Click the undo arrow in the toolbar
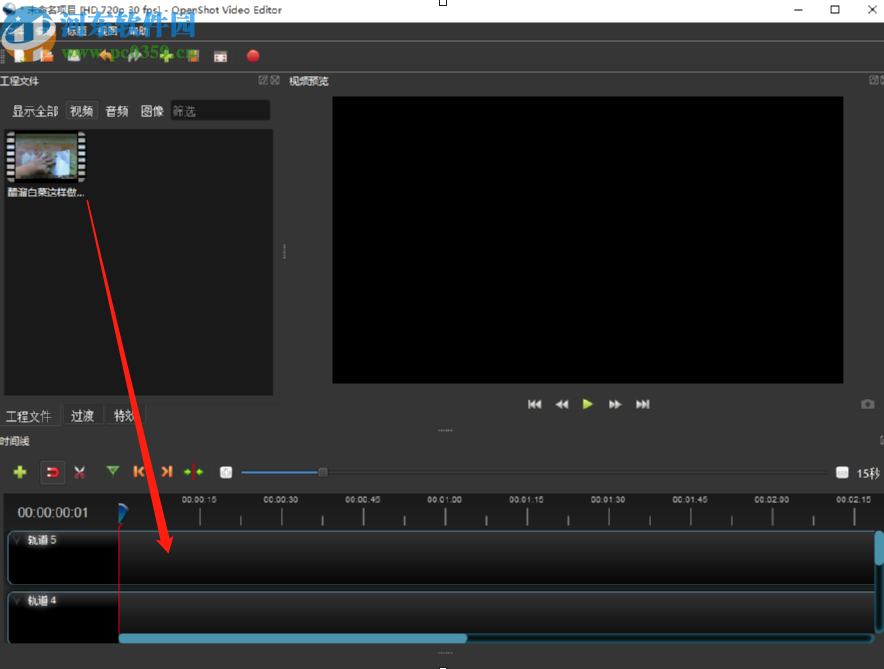The height and width of the screenshot is (669, 884). coord(105,55)
